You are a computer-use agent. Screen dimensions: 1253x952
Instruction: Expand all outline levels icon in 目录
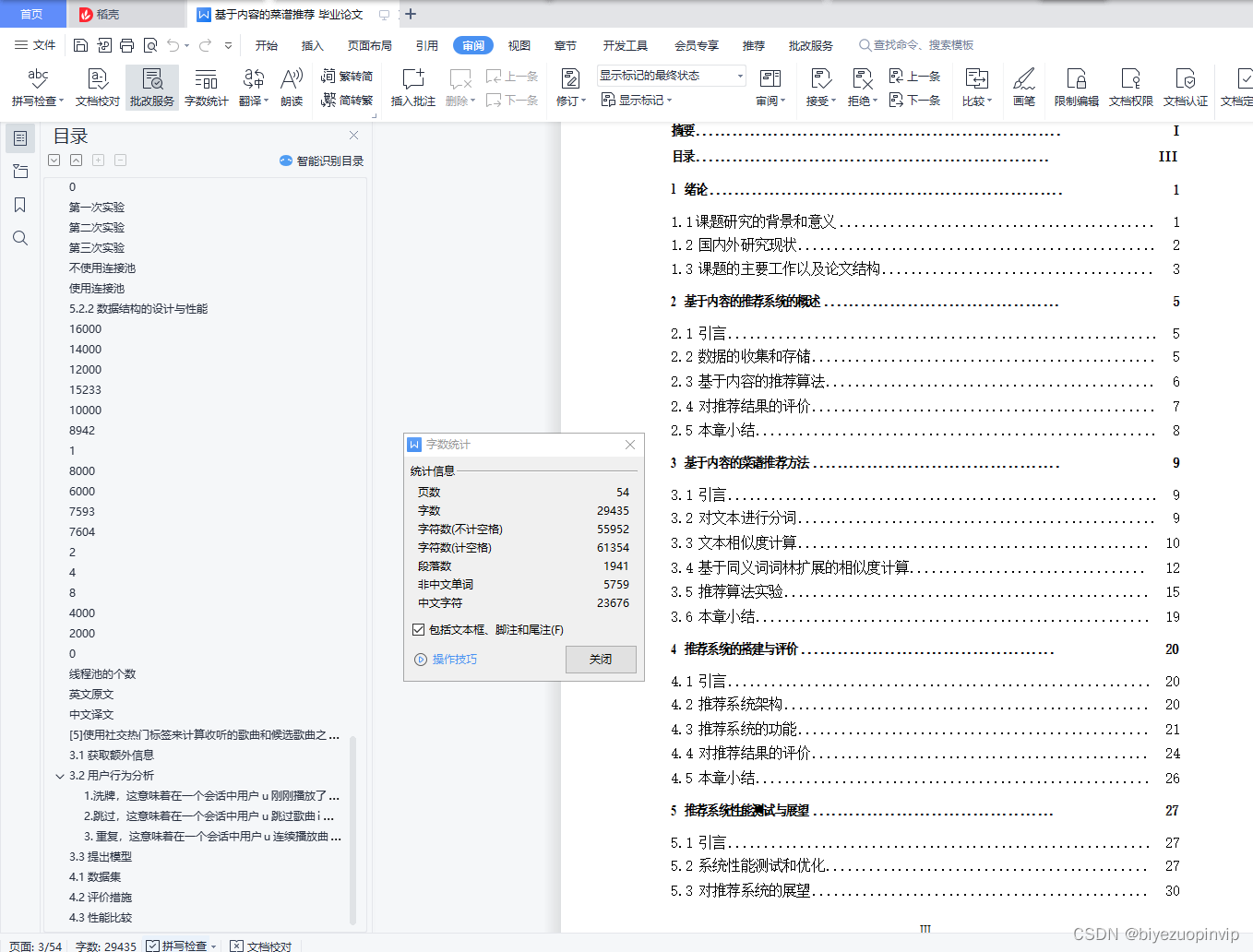coord(54,160)
